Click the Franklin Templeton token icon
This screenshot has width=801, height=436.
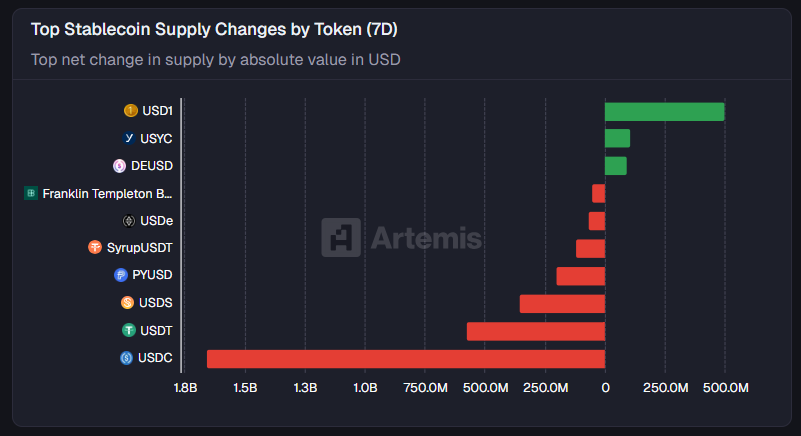click(31, 193)
